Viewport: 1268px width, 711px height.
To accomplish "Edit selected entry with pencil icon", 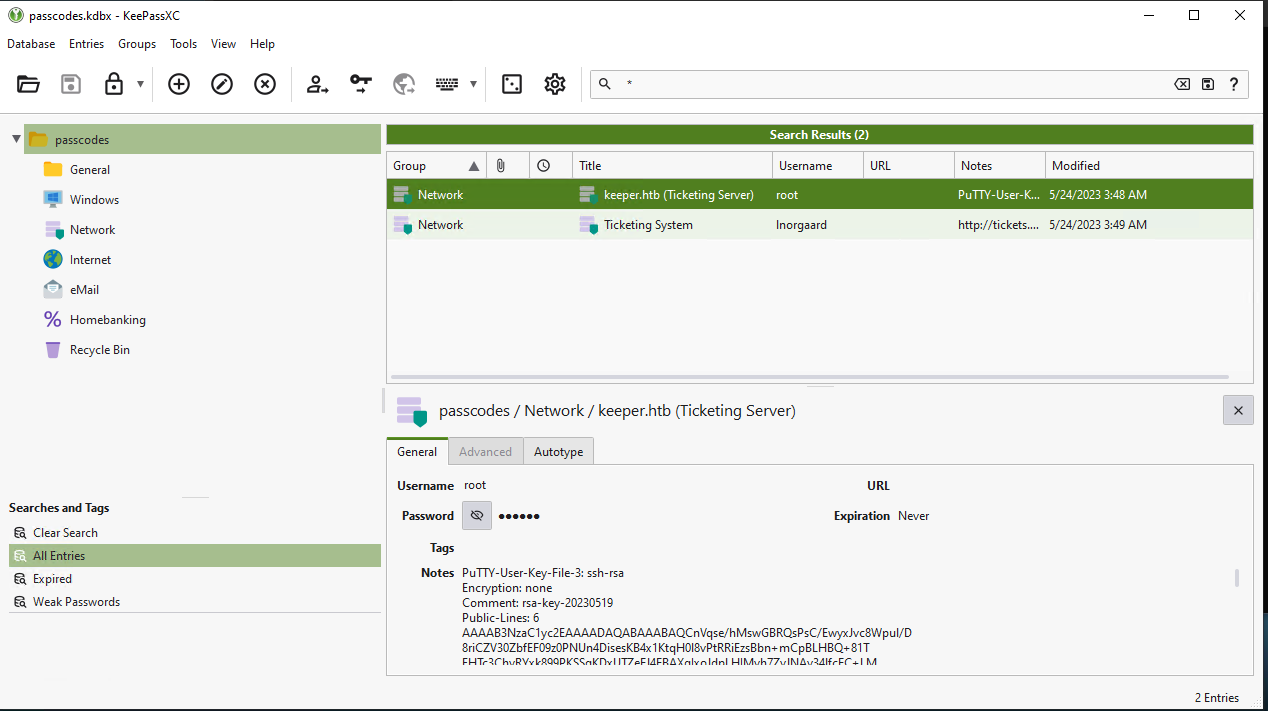I will [222, 84].
